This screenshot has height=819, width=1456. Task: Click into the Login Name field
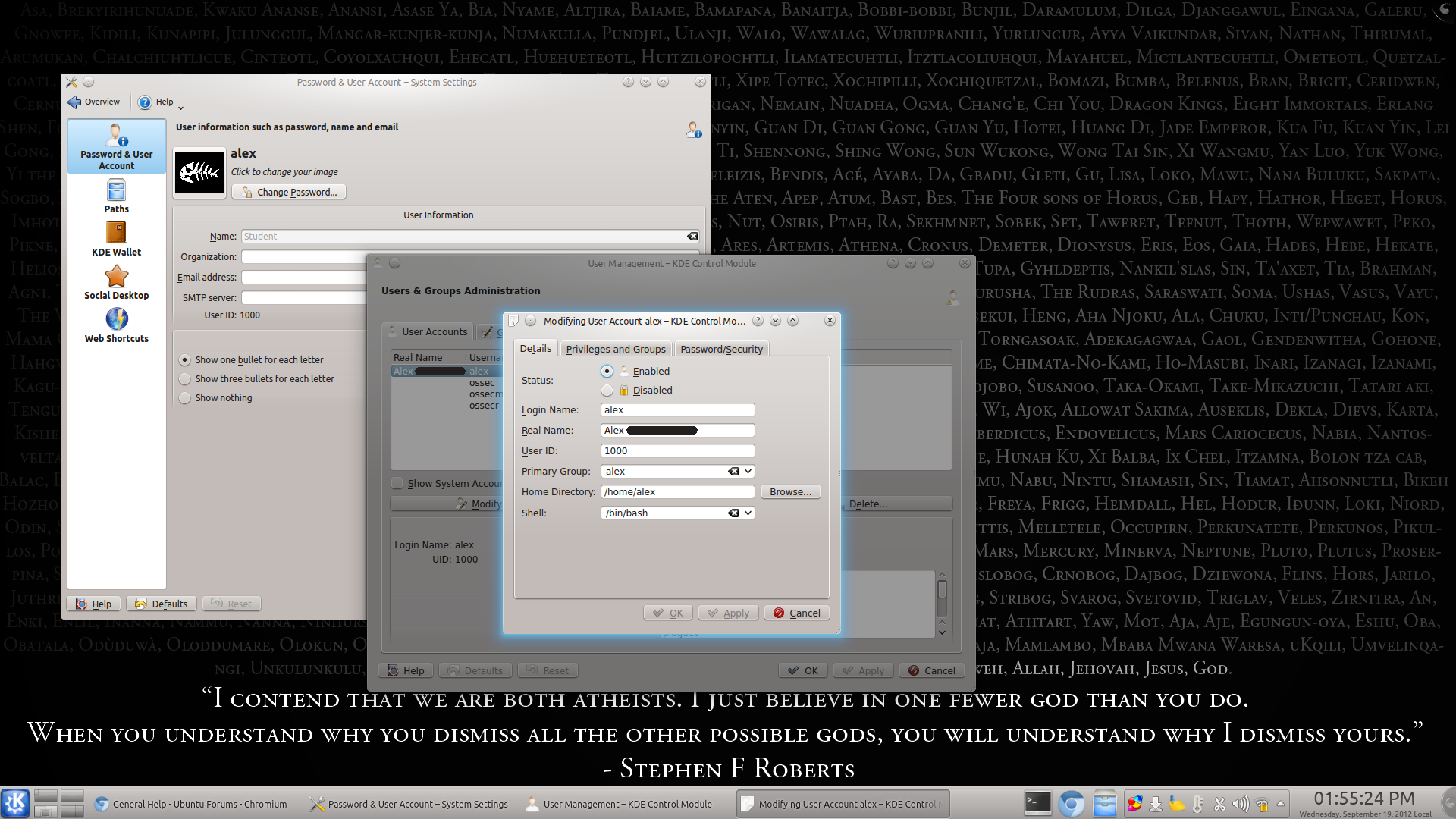coord(676,410)
